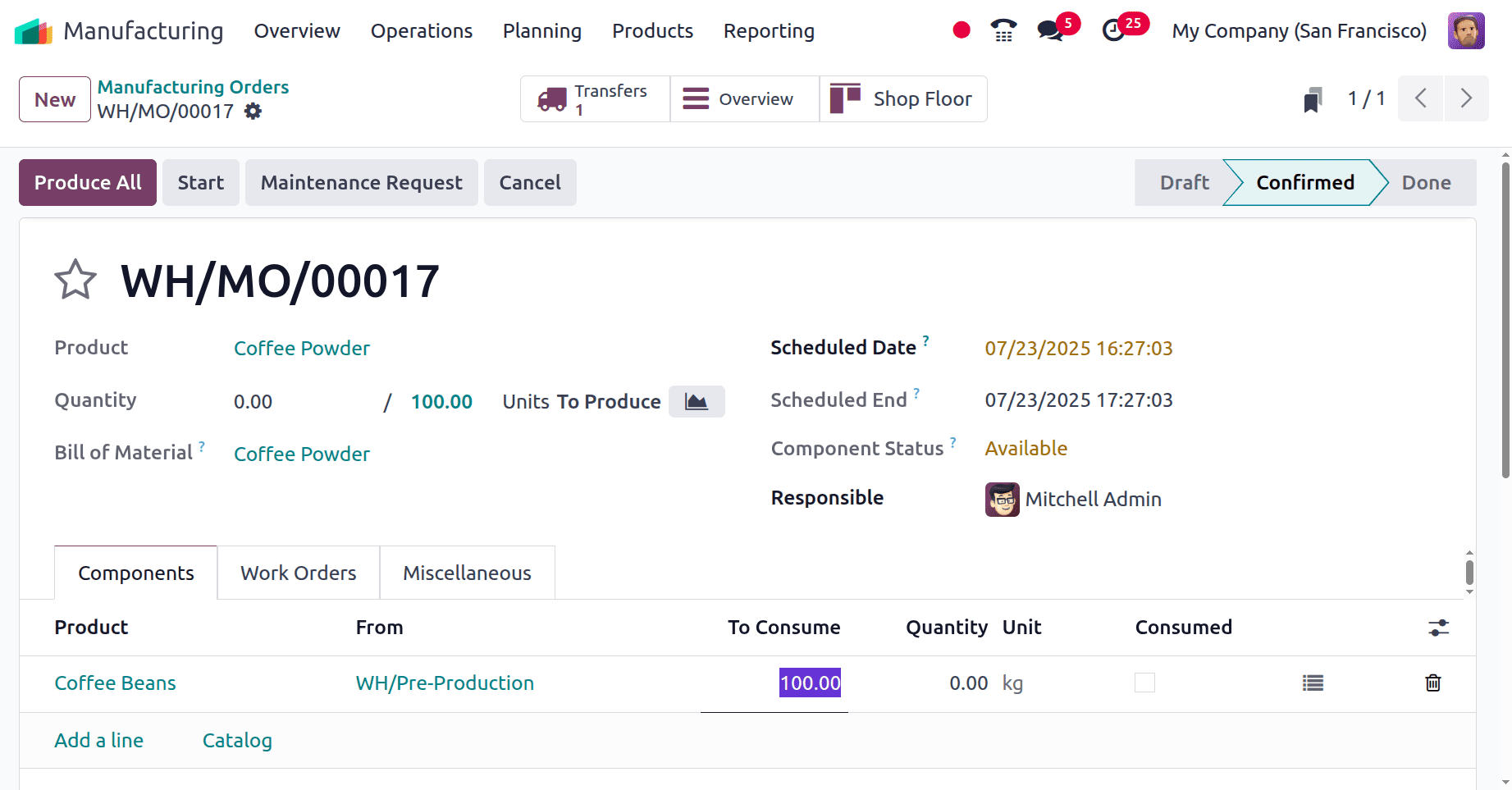Open Scheduled Date help tooltip mark

(926, 340)
